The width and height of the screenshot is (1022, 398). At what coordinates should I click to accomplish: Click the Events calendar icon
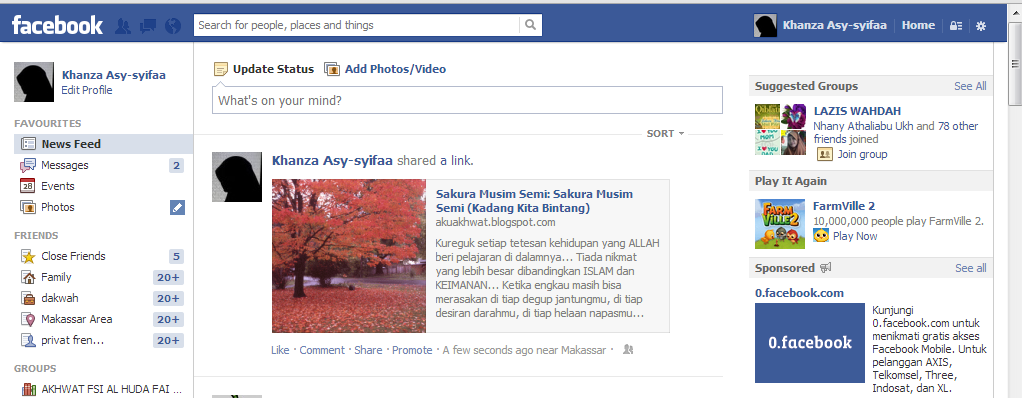click(28, 186)
